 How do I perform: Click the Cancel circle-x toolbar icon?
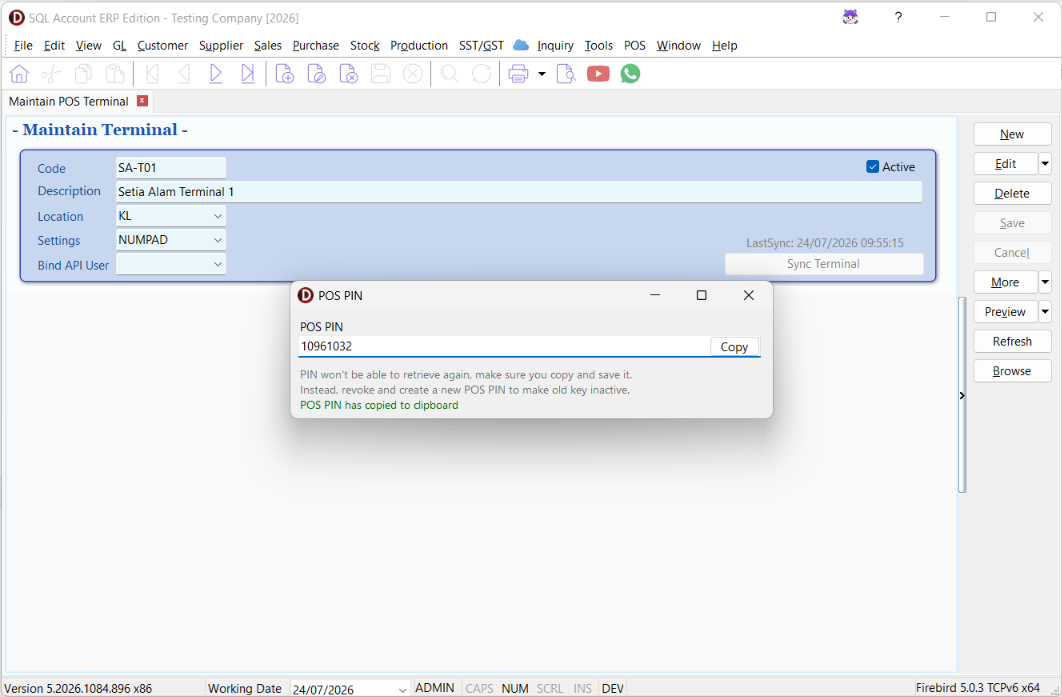click(412, 74)
